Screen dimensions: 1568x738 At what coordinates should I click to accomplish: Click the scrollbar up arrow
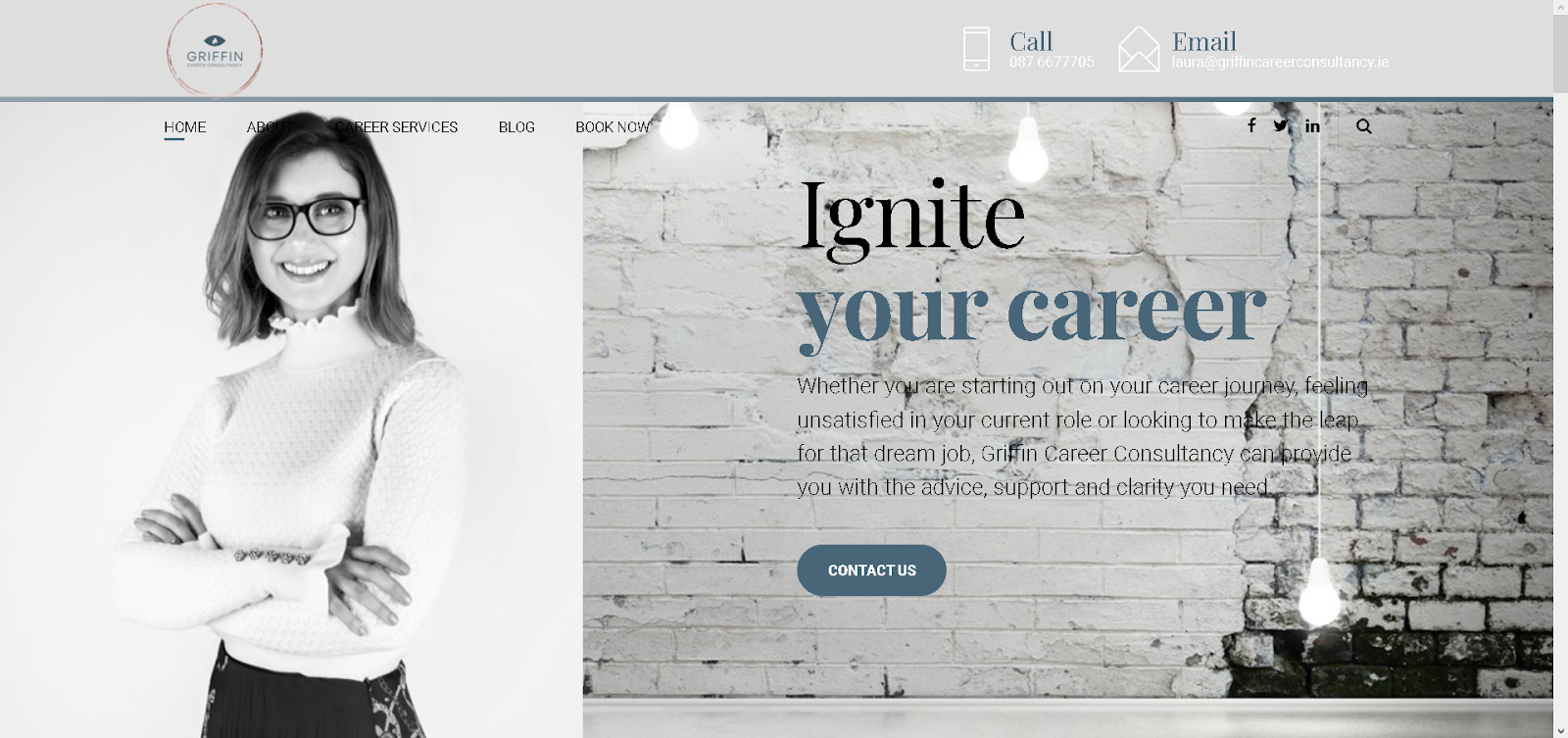tap(1560, 8)
